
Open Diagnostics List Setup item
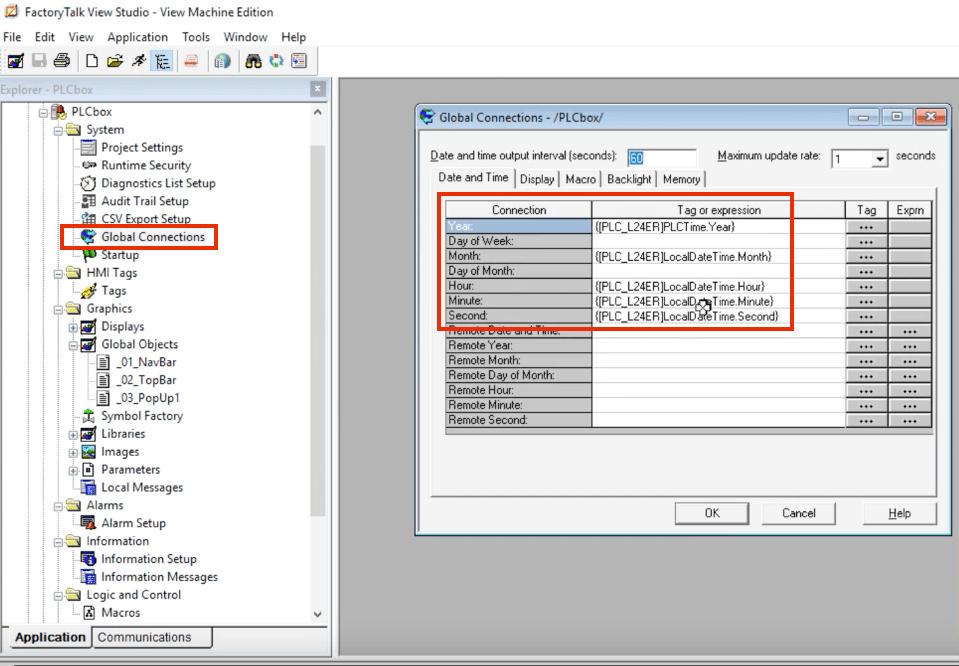point(157,183)
